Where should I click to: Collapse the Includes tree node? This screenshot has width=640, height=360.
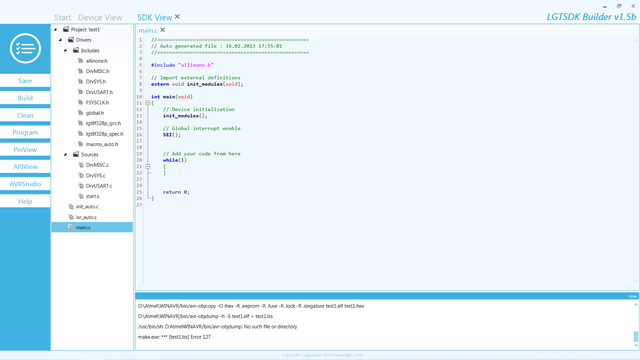coord(65,51)
